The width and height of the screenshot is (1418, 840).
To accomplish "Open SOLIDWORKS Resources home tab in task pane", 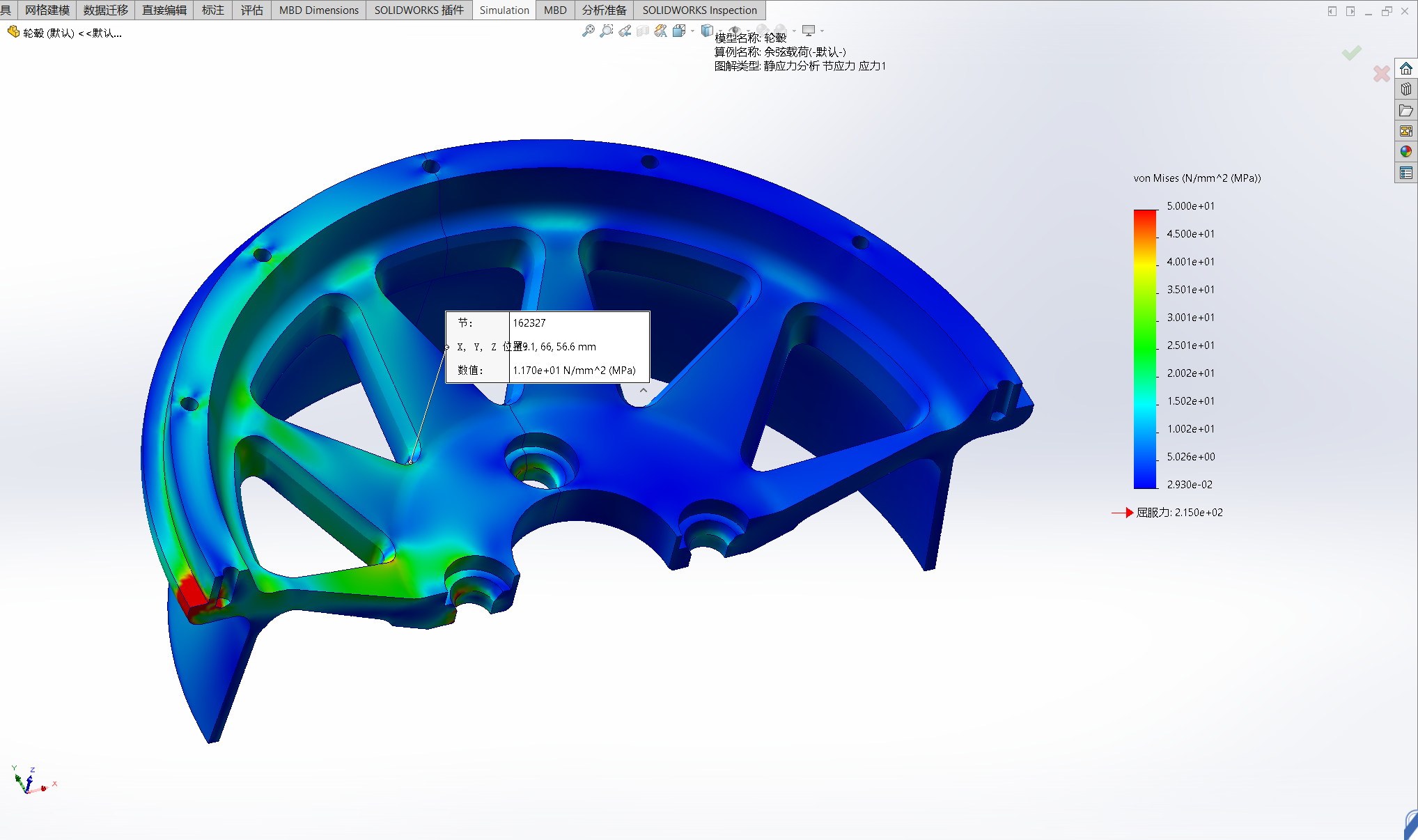I will (1406, 68).
